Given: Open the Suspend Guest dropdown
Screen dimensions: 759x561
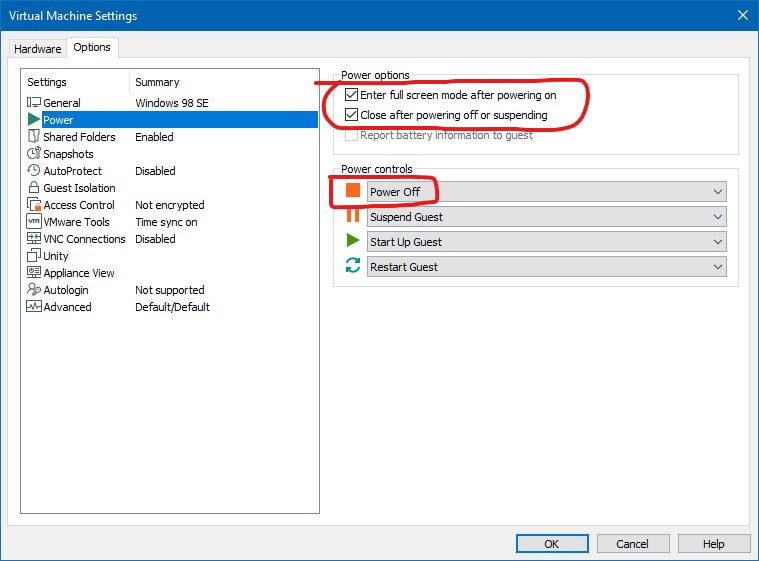Looking at the screenshot, I should pos(546,217).
